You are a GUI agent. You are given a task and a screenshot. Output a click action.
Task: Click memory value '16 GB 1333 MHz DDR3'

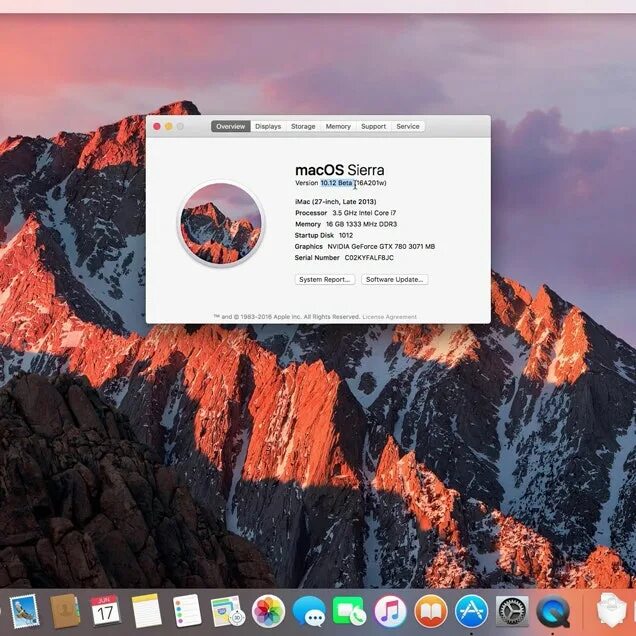[x=361, y=224]
